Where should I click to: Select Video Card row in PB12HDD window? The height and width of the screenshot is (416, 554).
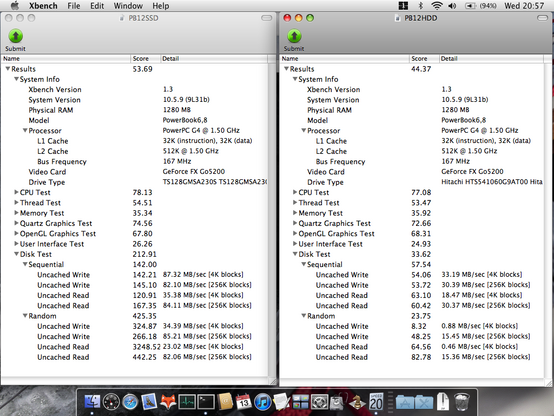[412, 172]
